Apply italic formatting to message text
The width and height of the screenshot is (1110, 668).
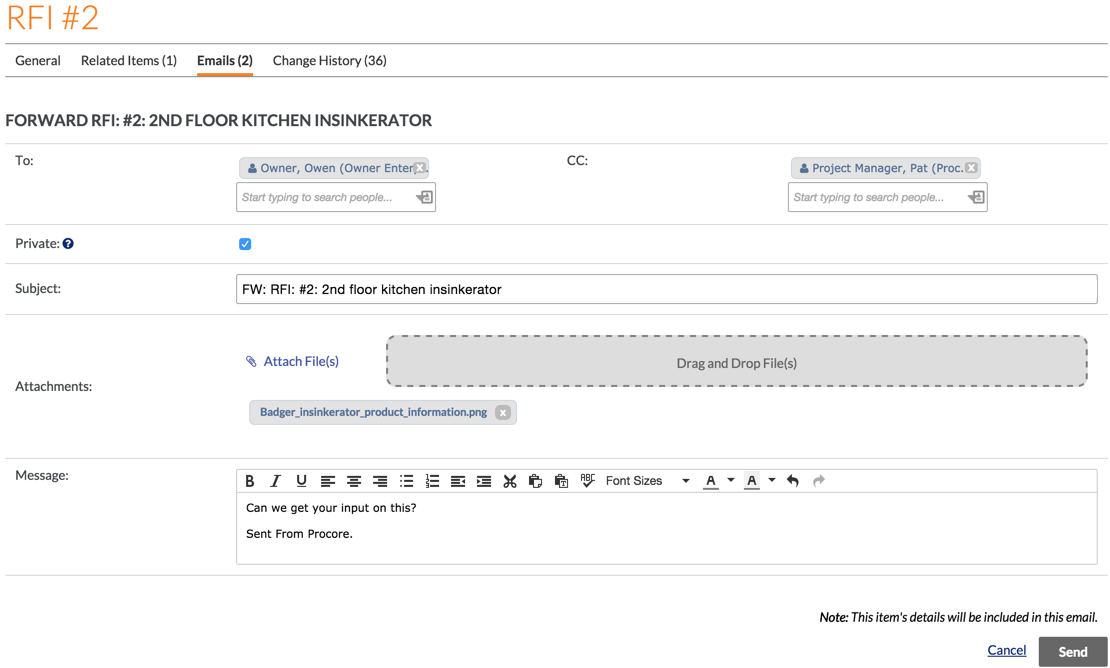[276, 481]
